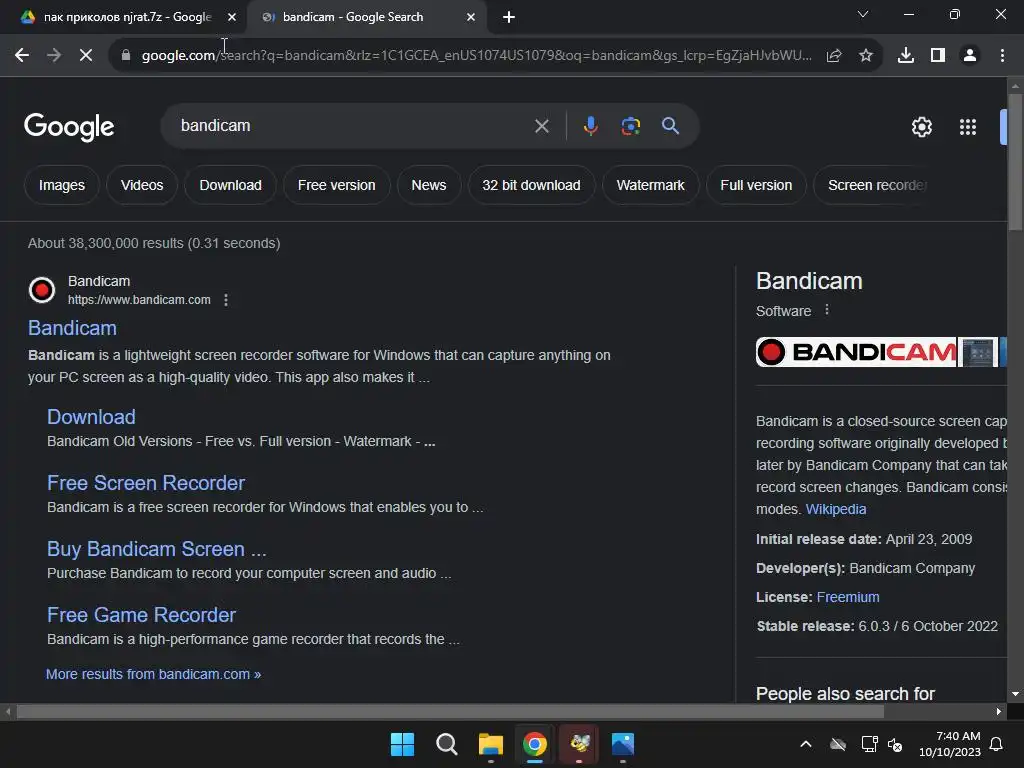Open the Chrome profile menu
The image size is (1024, 768).
point(970,56)
